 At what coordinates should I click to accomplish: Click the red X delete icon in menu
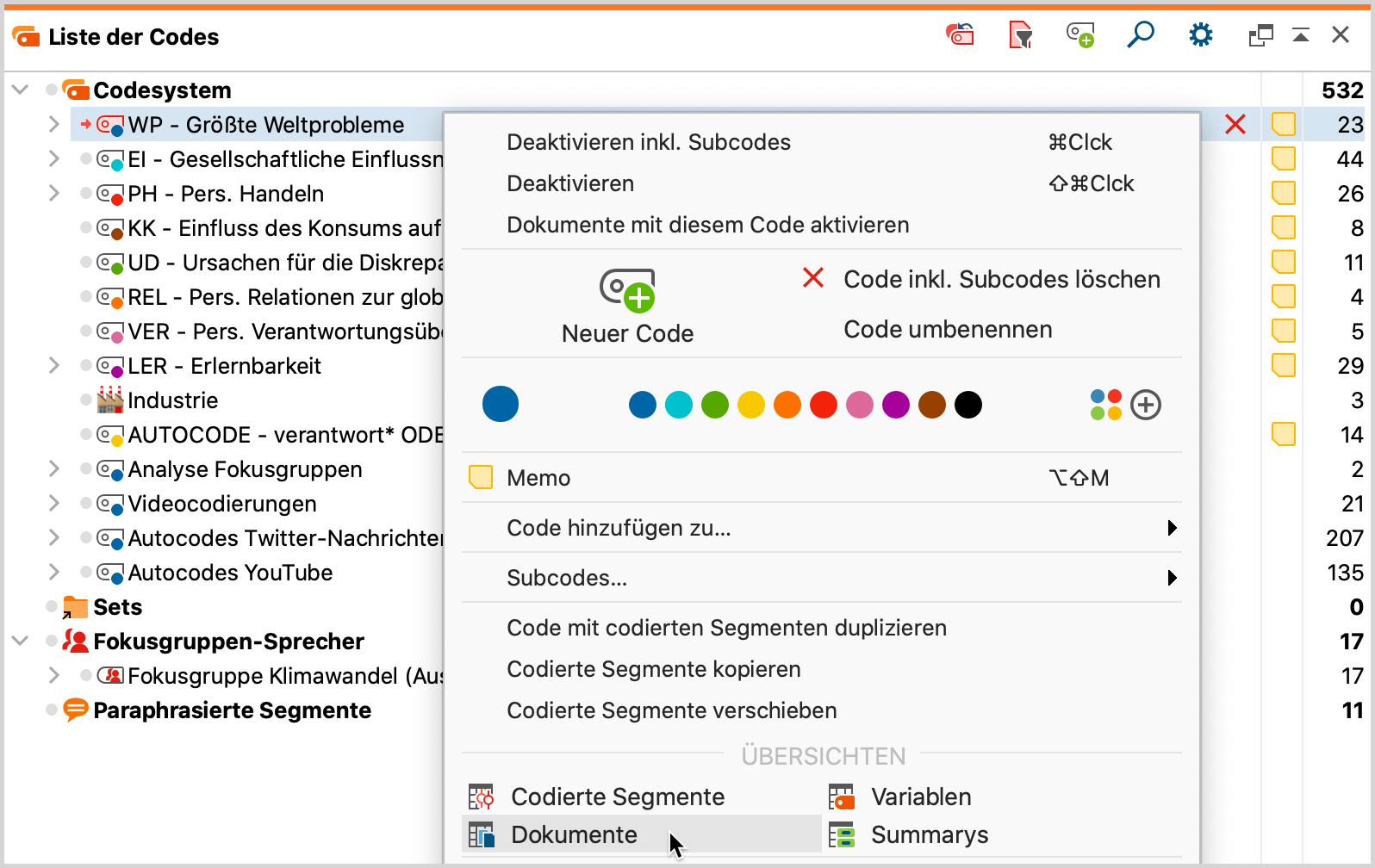pos(813,277)
